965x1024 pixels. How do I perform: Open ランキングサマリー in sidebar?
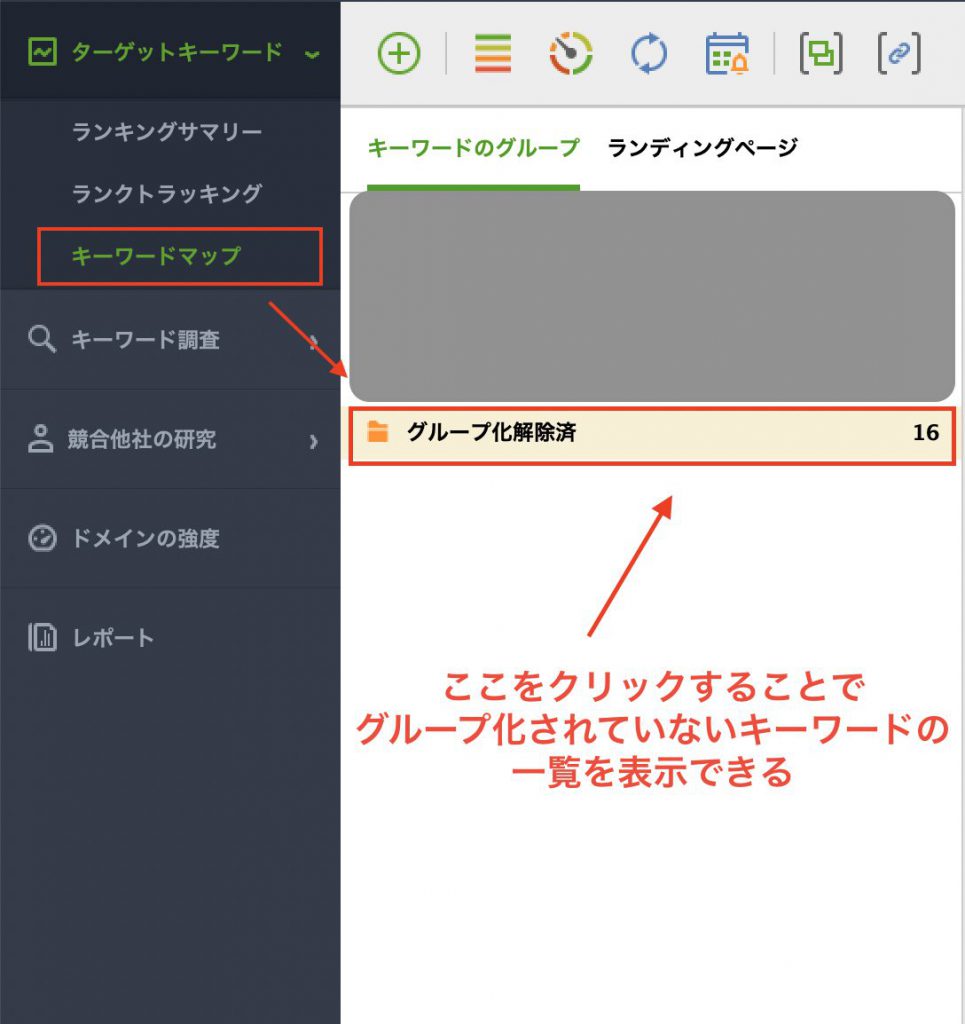(x=167, y=131)
